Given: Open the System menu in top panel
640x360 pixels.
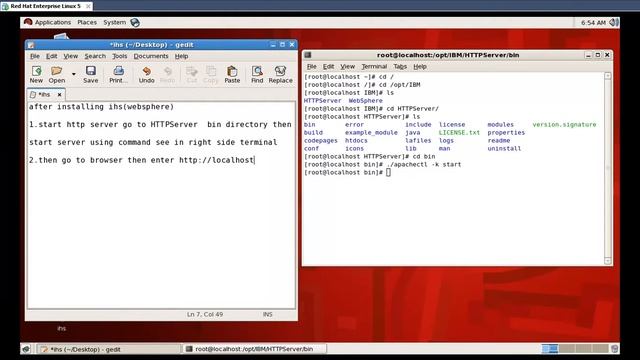Looking at the screenshot, I should pyautogui.click(x=115, y=22).
